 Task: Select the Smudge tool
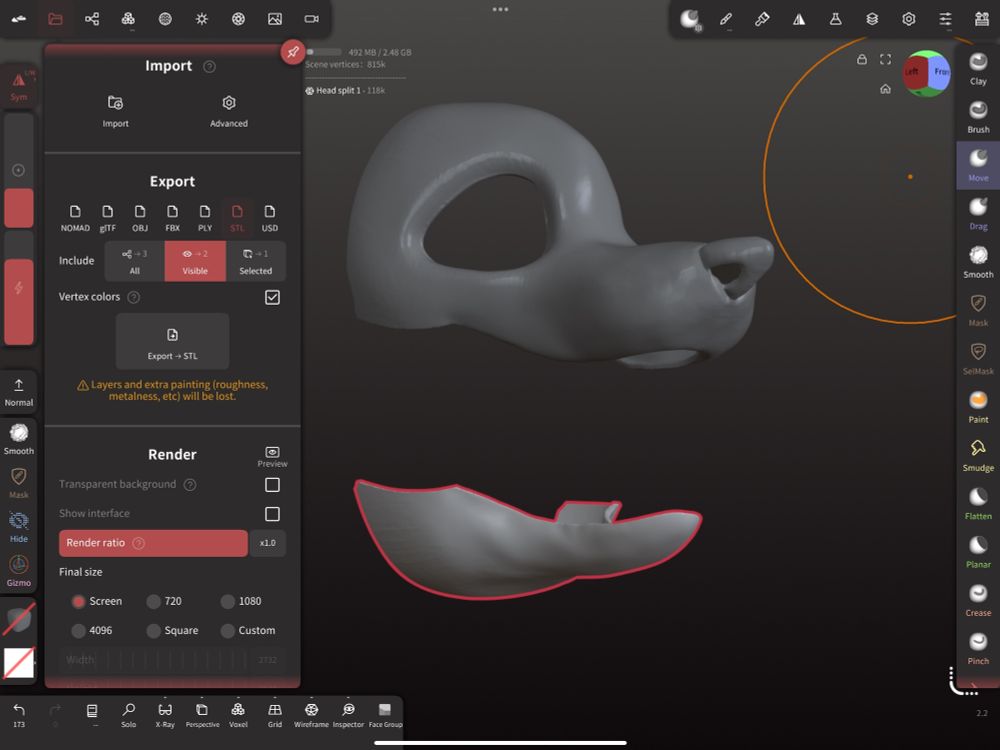tap(978, 455)
